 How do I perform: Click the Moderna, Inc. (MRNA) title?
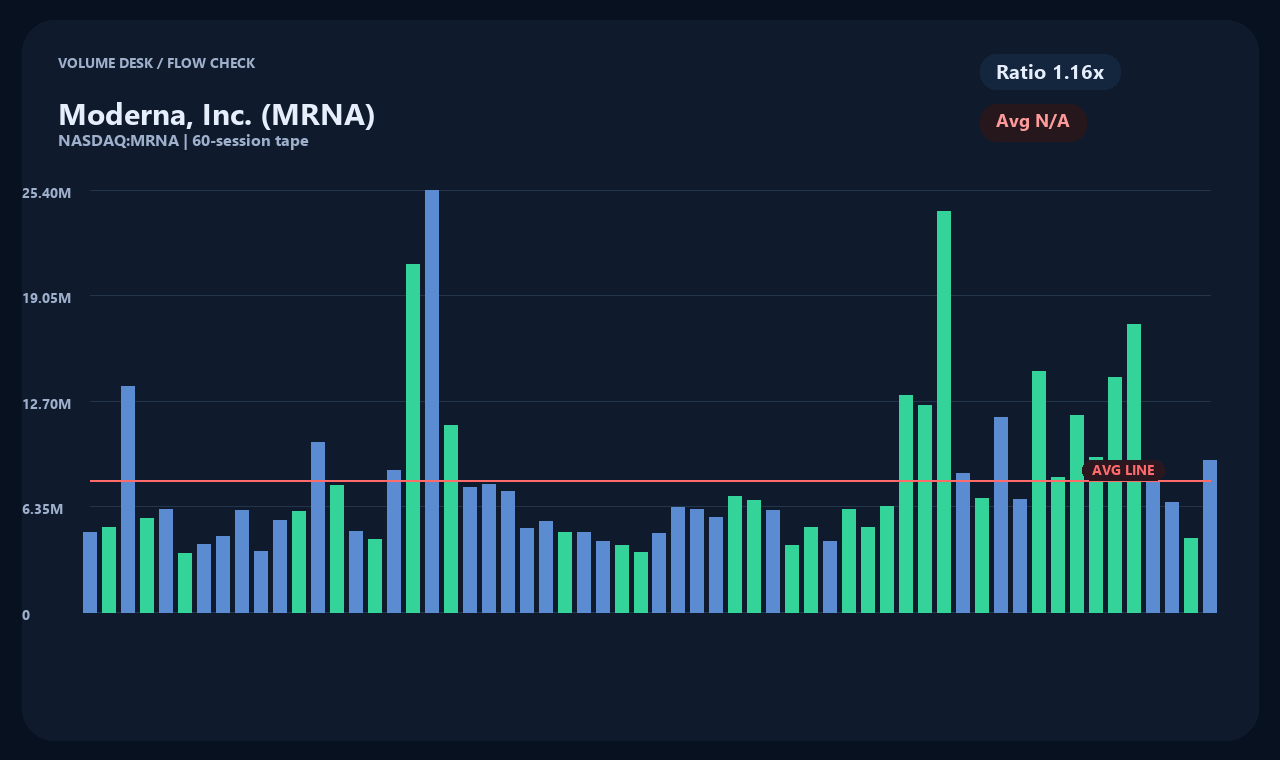point(217,115)
